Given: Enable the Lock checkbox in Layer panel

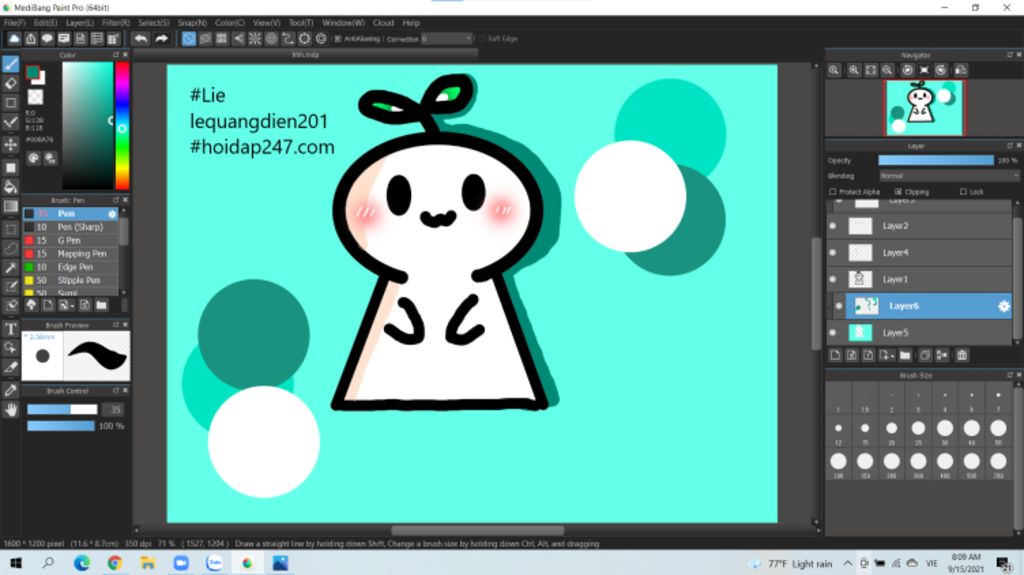Looking at the screenshot, I should (x=963, y=192).
